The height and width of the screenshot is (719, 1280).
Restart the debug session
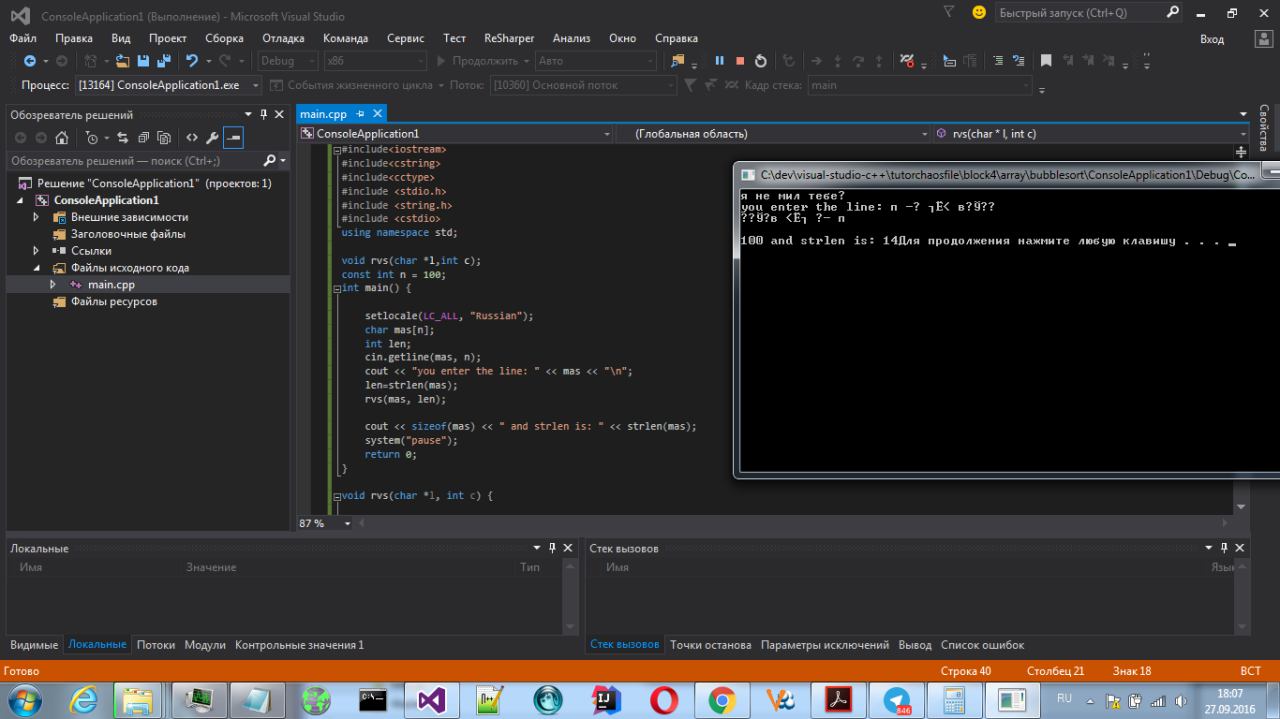761,61
